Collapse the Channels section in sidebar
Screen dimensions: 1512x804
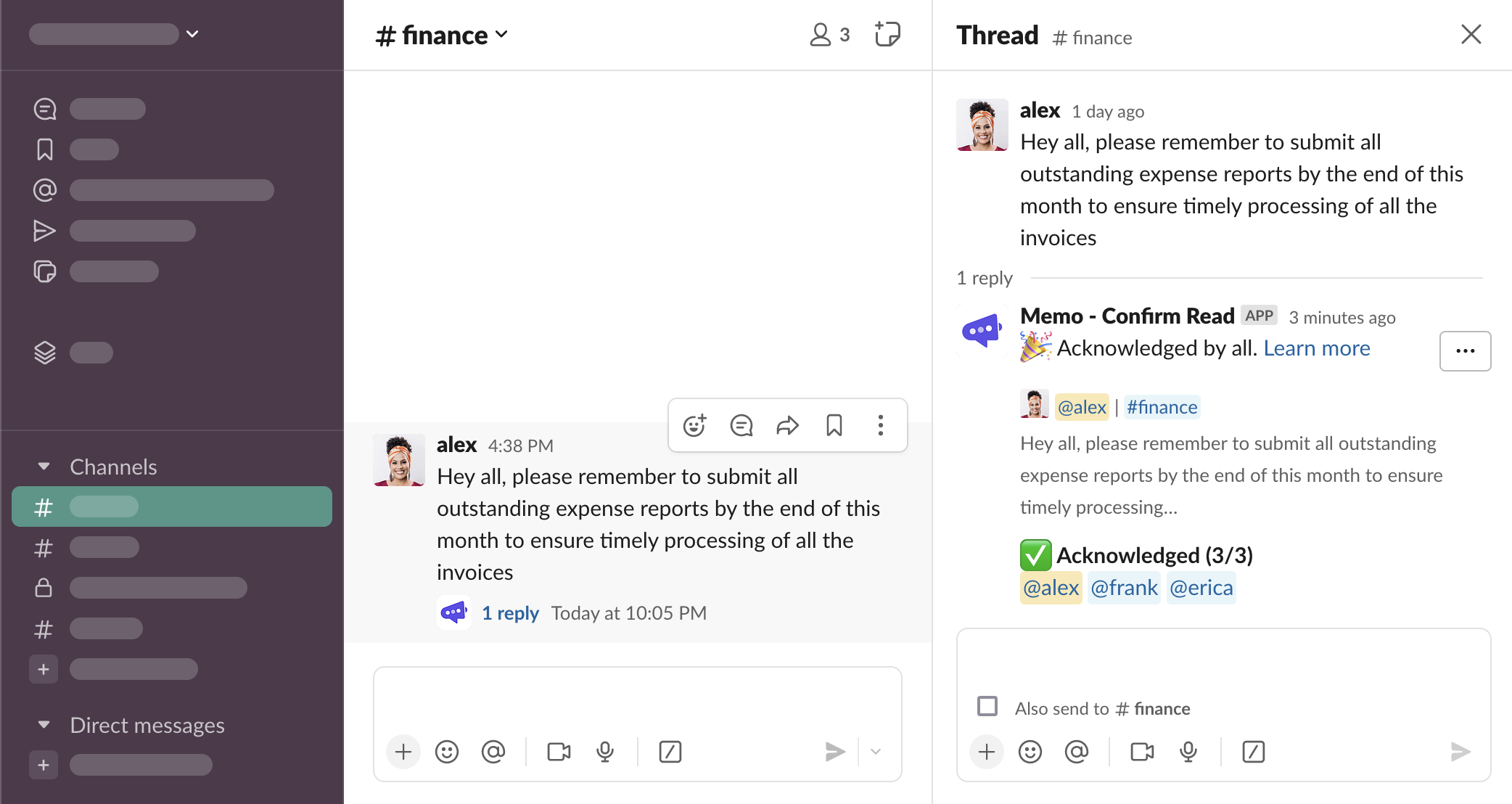pos(44,467)
